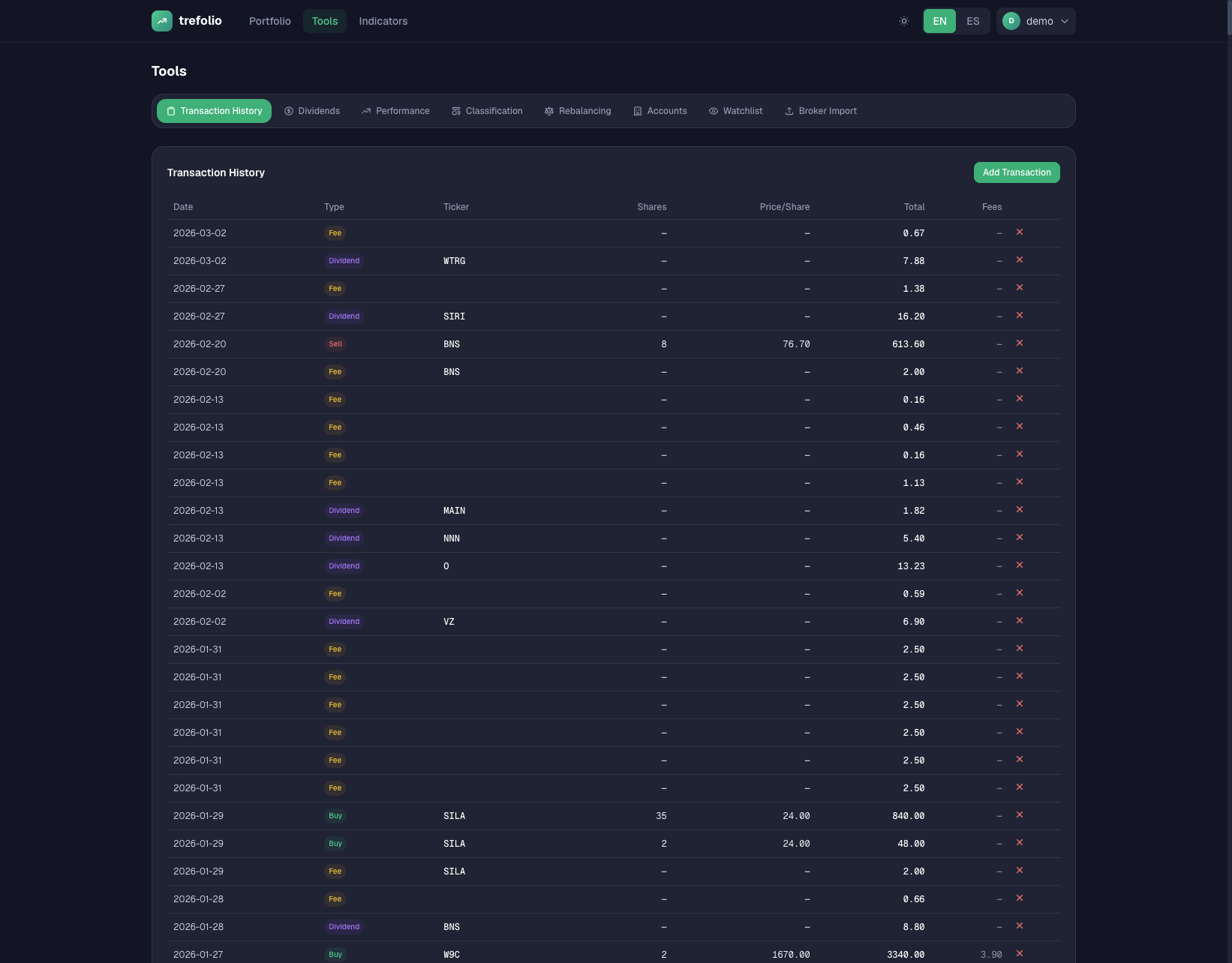Open the Portfolio menu item
This screenshot has width=1232, height=963.
click(x=269, y=21)
